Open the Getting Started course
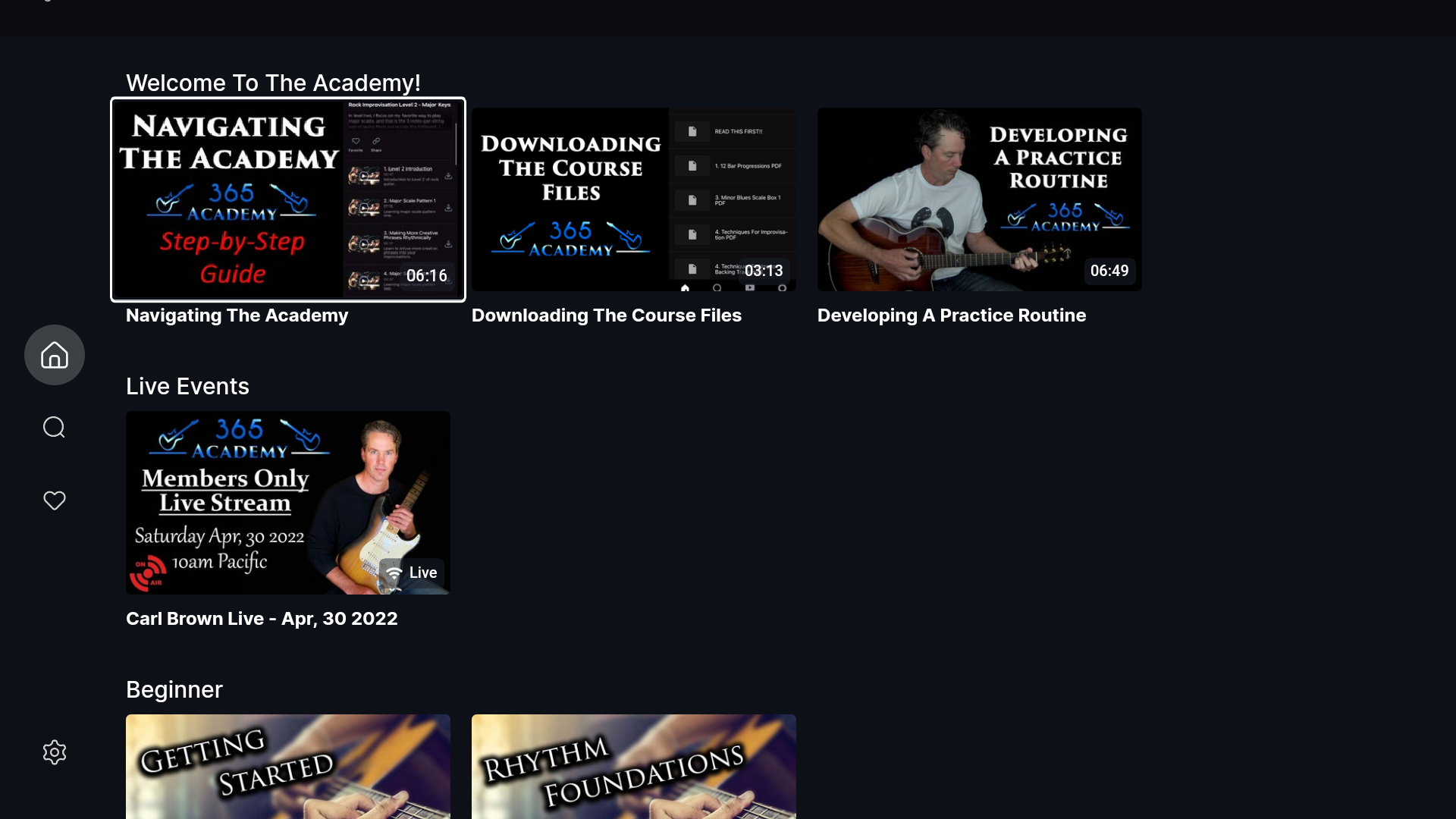 click(x=288, y=766)
